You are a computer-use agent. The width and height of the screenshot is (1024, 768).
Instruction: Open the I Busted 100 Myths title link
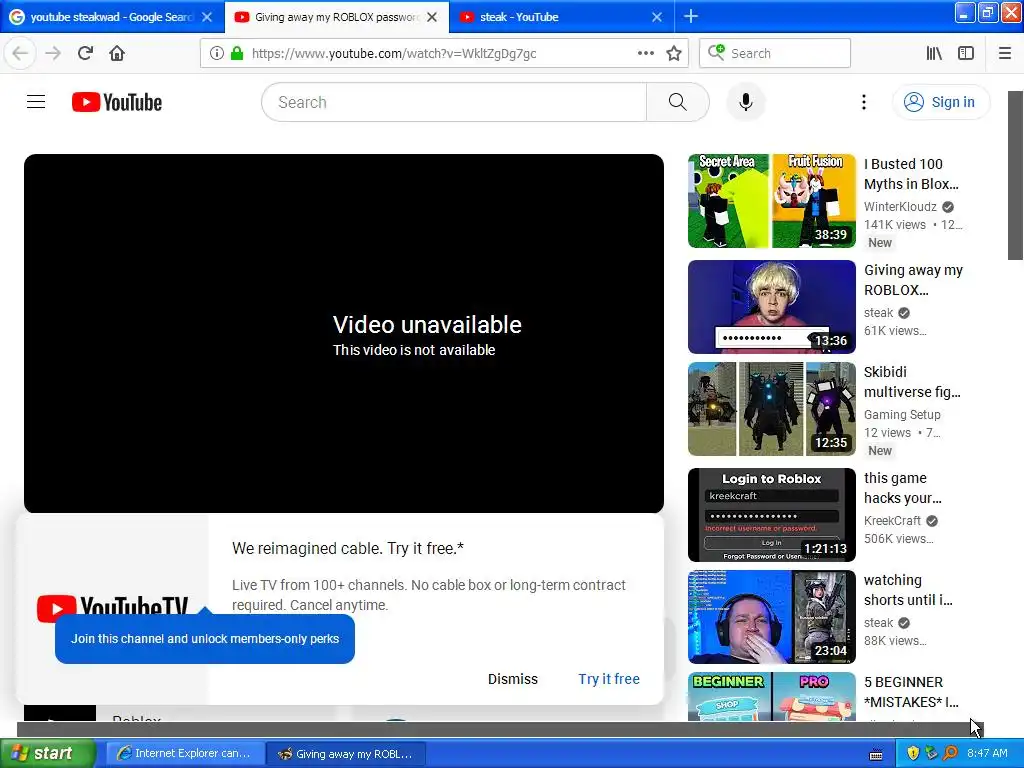point(912,174)
